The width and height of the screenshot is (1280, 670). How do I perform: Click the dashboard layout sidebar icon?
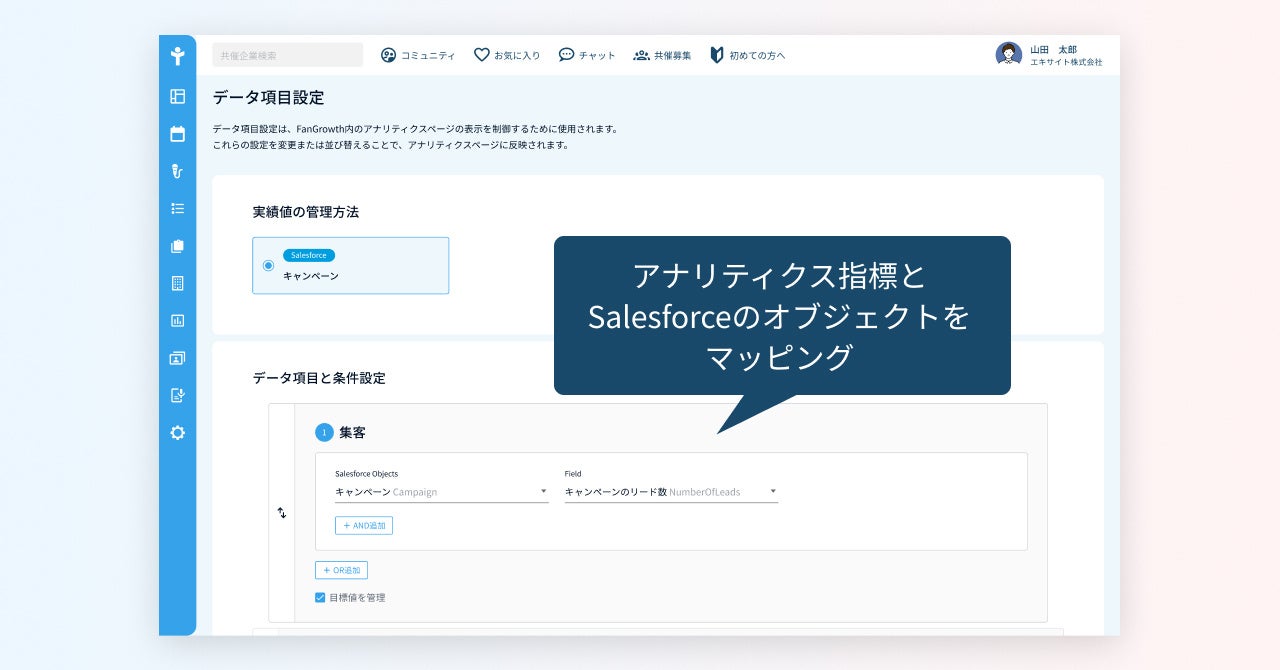point(177,96)
